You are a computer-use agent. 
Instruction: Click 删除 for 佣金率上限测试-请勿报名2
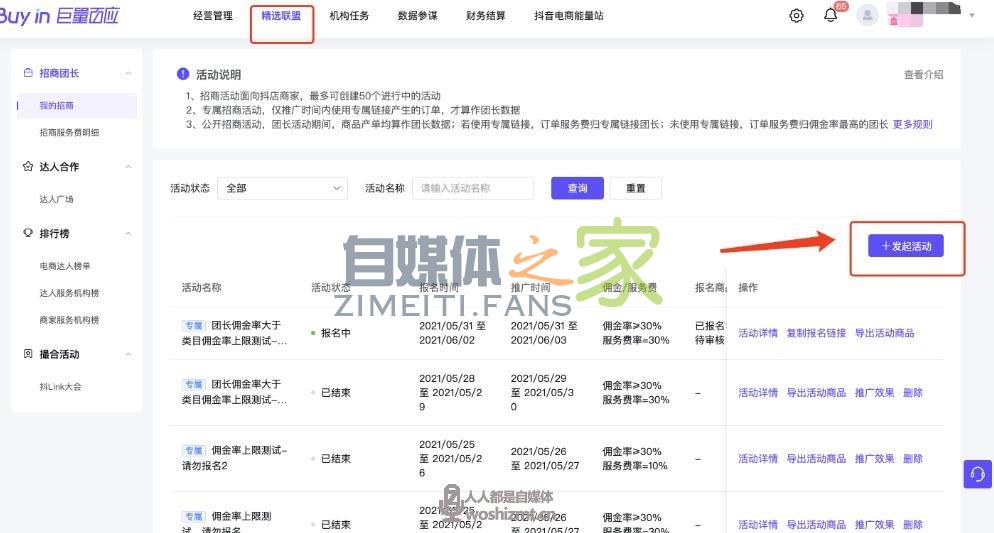tap(913, 458)
